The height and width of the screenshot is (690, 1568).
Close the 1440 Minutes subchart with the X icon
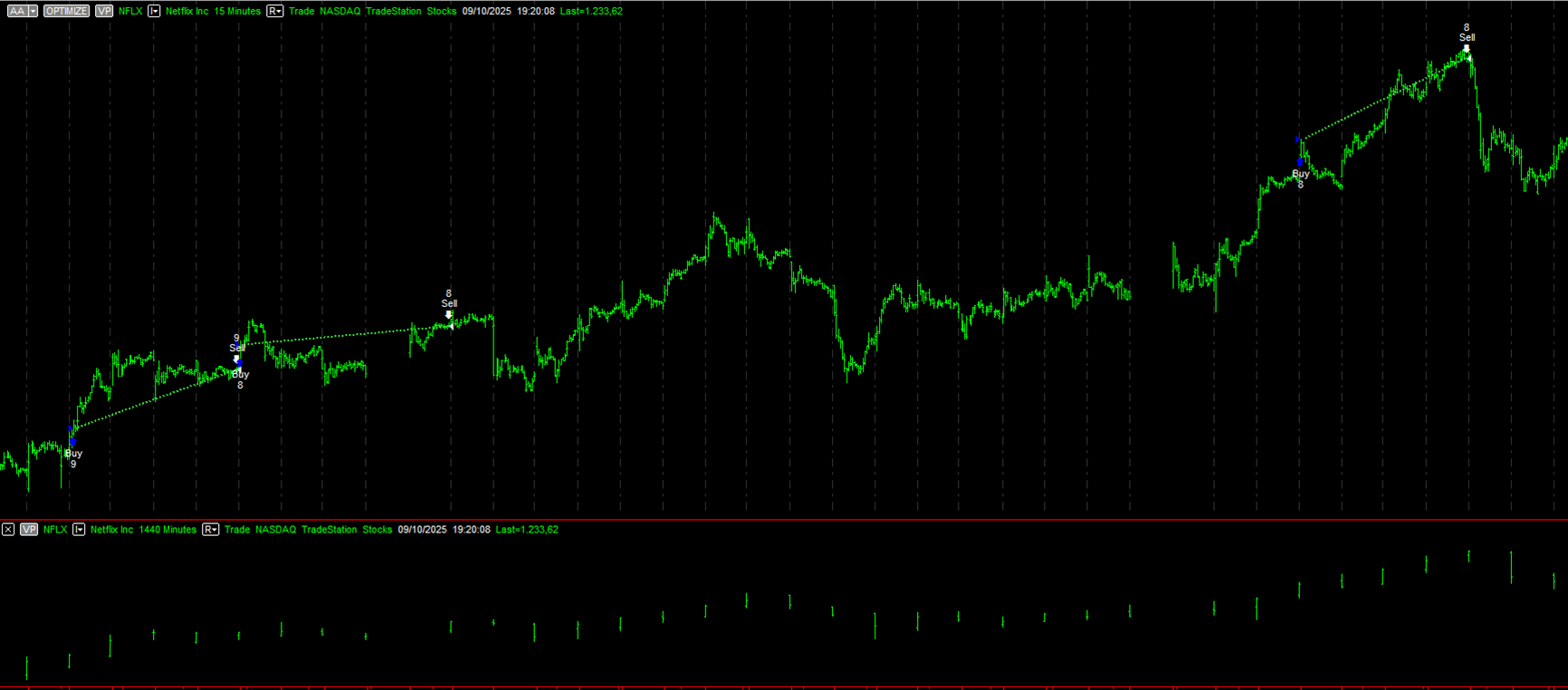[x=8, y=530]
